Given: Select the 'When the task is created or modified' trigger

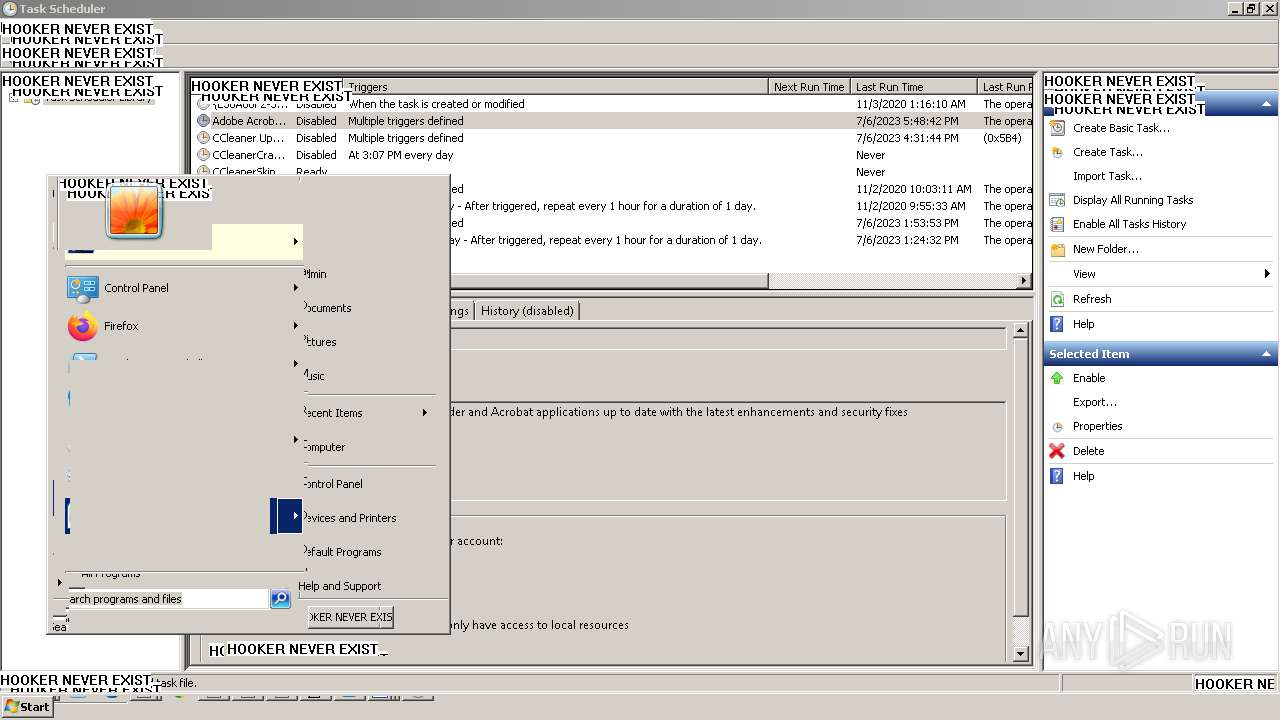Looking at the screenshot, I should tap(436, 104).
